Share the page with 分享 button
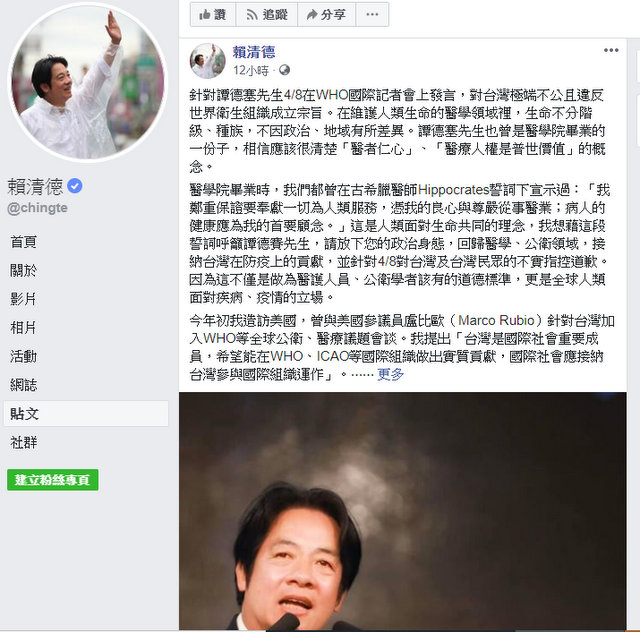Image resolution: width=640 pixels, height=632 pixels. (327, 15)
